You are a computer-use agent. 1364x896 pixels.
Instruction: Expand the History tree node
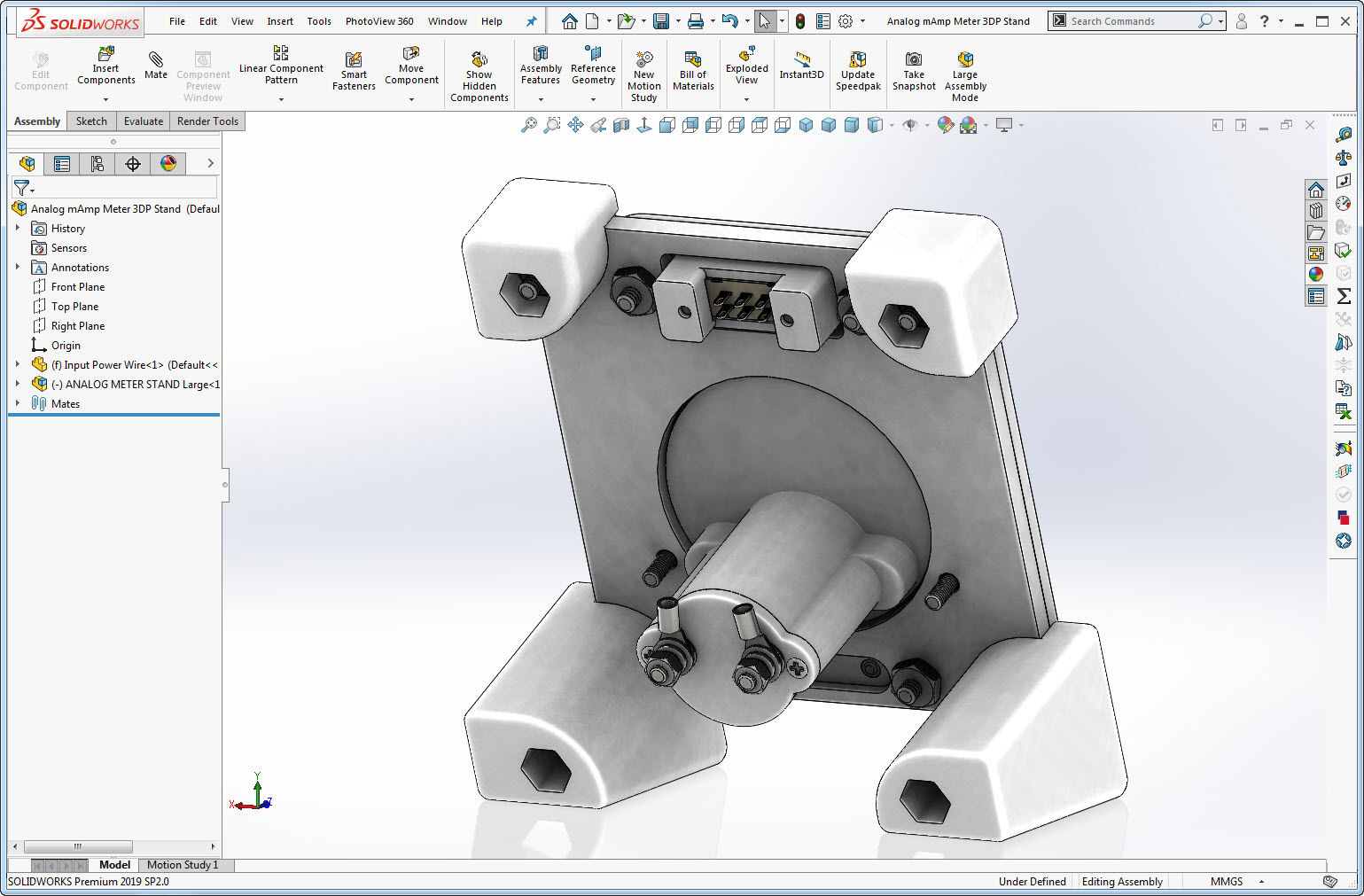[18, 228]
